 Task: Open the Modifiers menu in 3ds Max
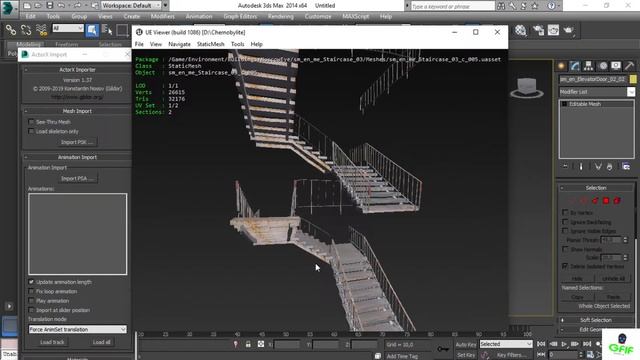click(x=162, y=16)
